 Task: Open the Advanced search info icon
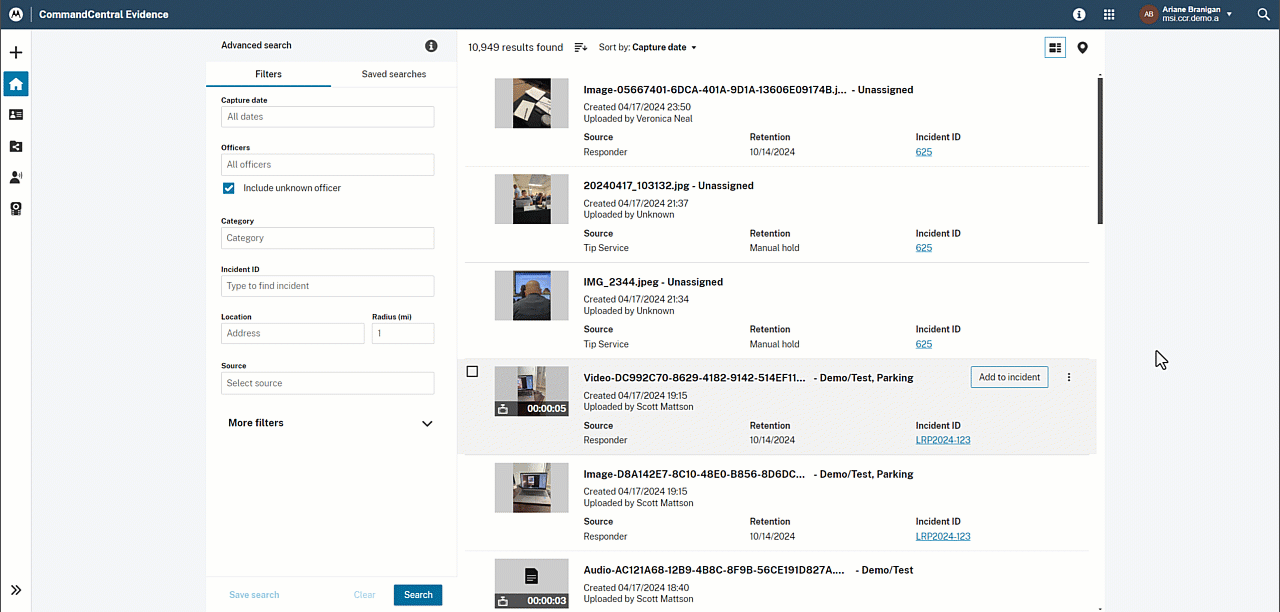(431, 46)
